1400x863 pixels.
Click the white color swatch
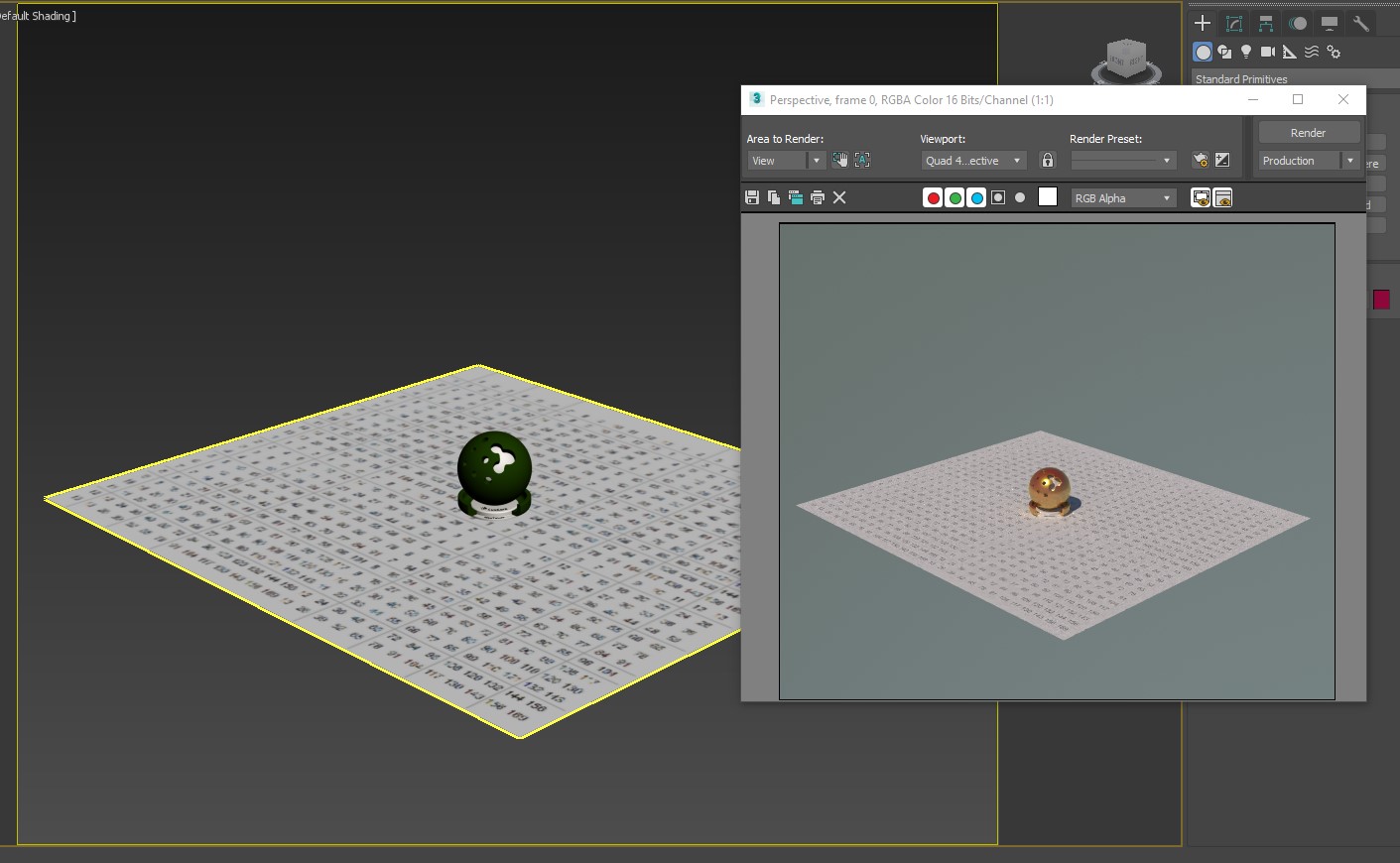pos(1048,196)
